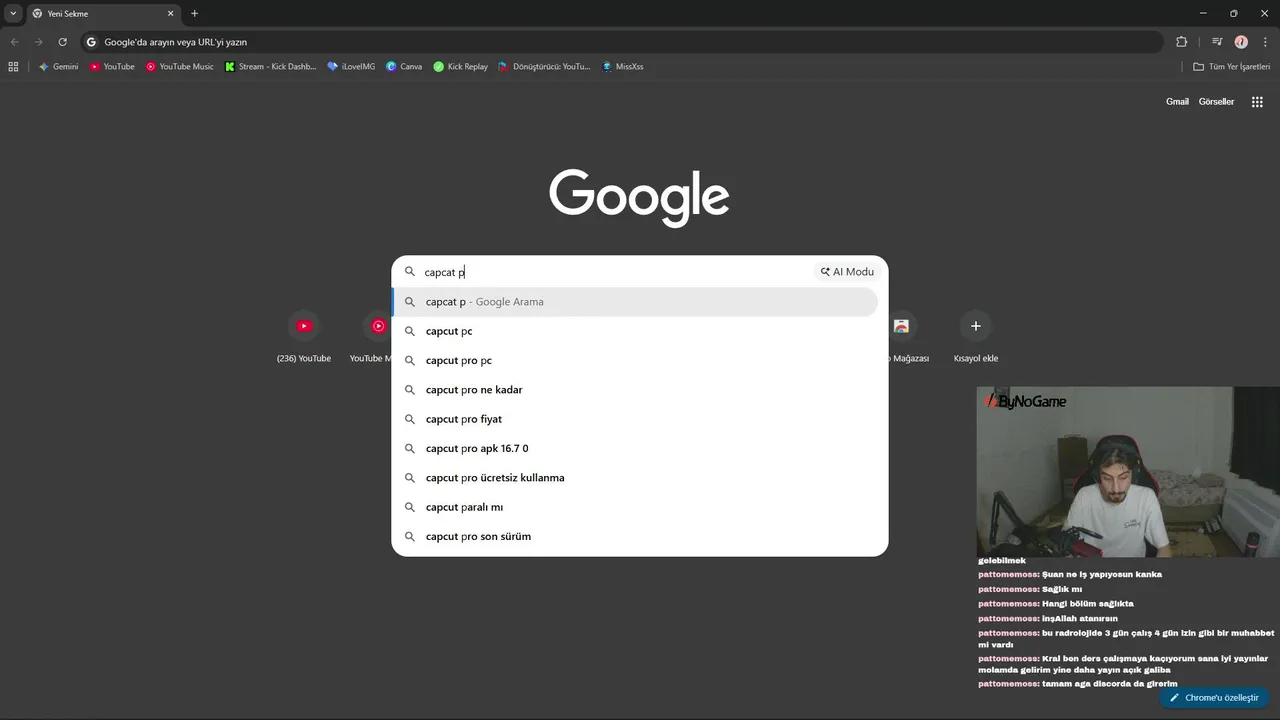Click the browser back arrow

pos(14,42)
